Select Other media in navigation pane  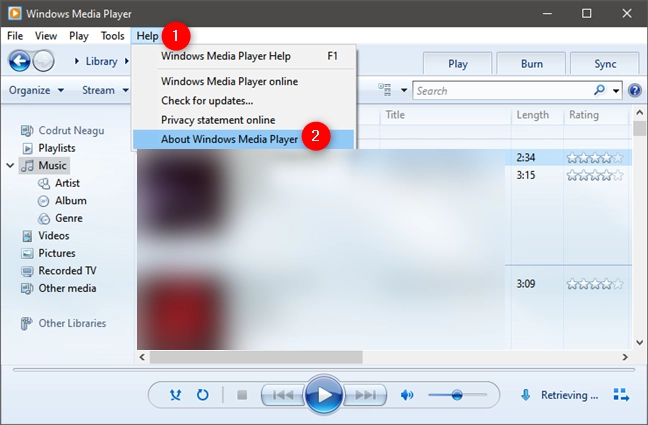[x=59, y=288]
